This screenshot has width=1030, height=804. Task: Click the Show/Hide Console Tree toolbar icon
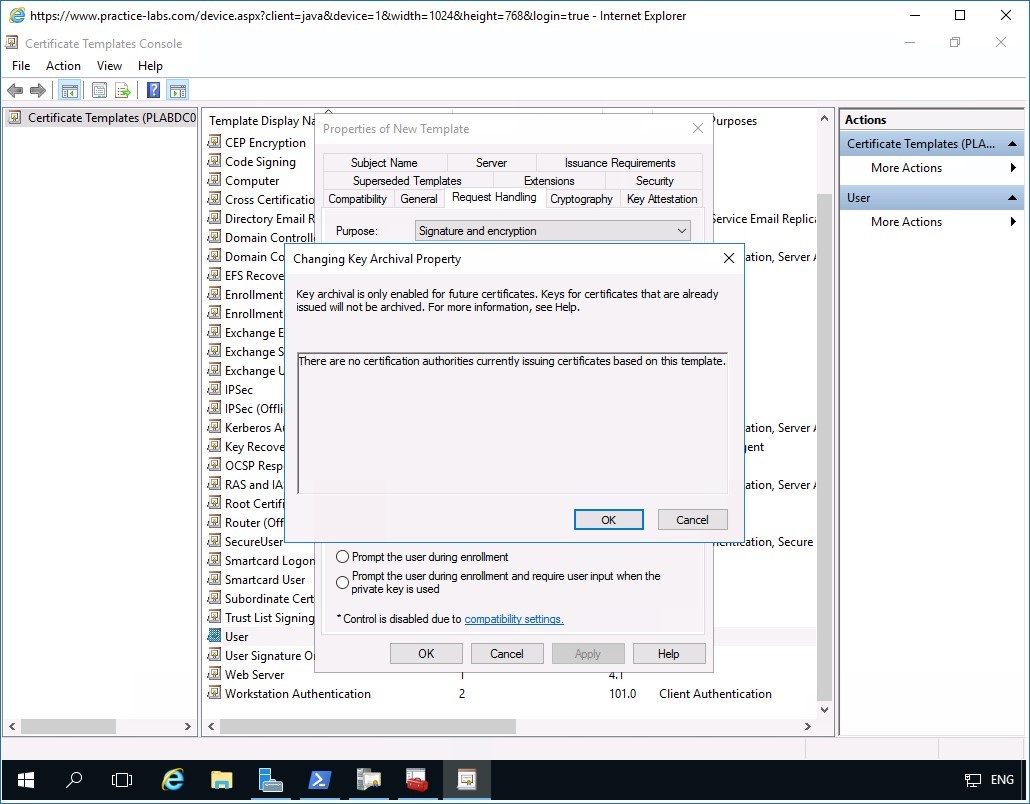click(69, 90)
